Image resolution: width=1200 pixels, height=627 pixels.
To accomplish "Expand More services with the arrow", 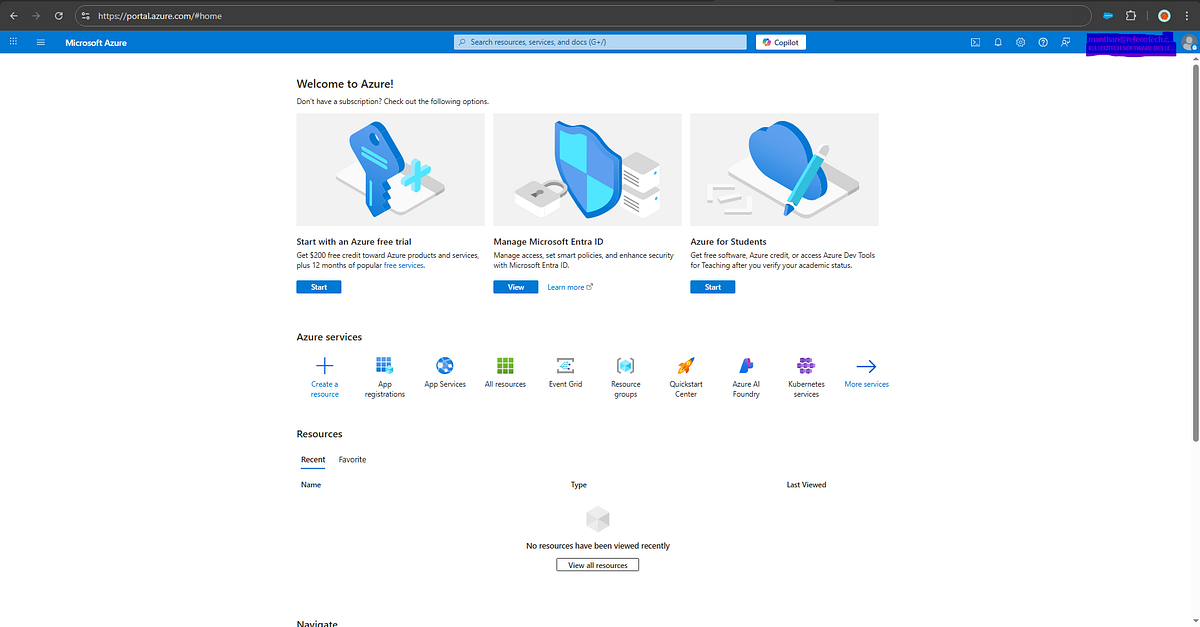I will click(866, 366).
